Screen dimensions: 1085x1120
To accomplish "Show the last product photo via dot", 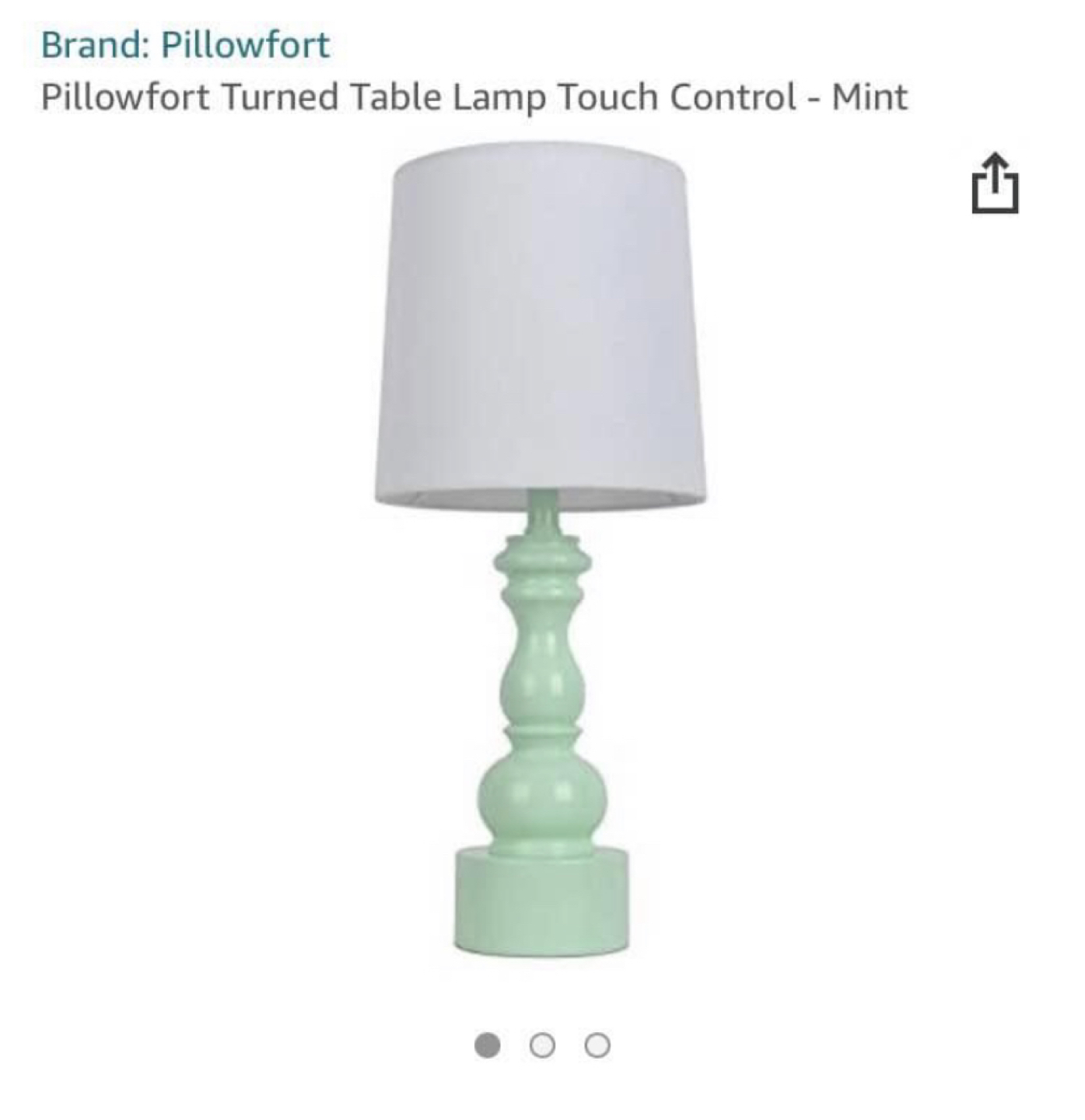I will [x=597, y=1045].
